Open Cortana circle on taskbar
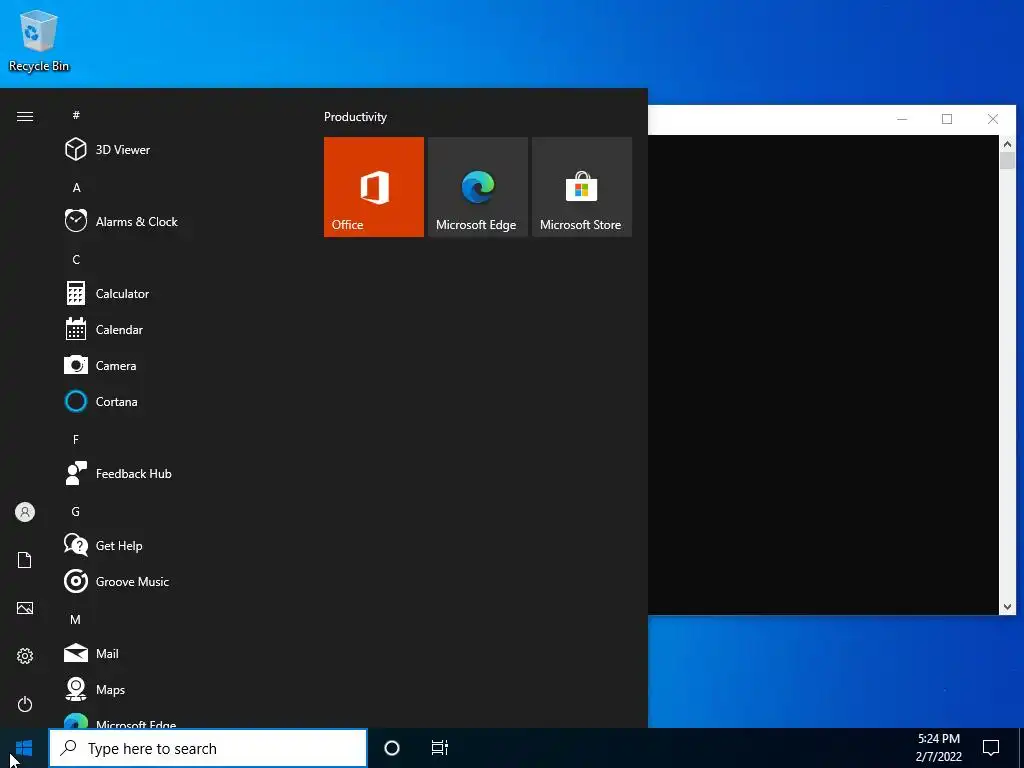Viewport: 1024px width, 768px height. [x=392, y=748]
